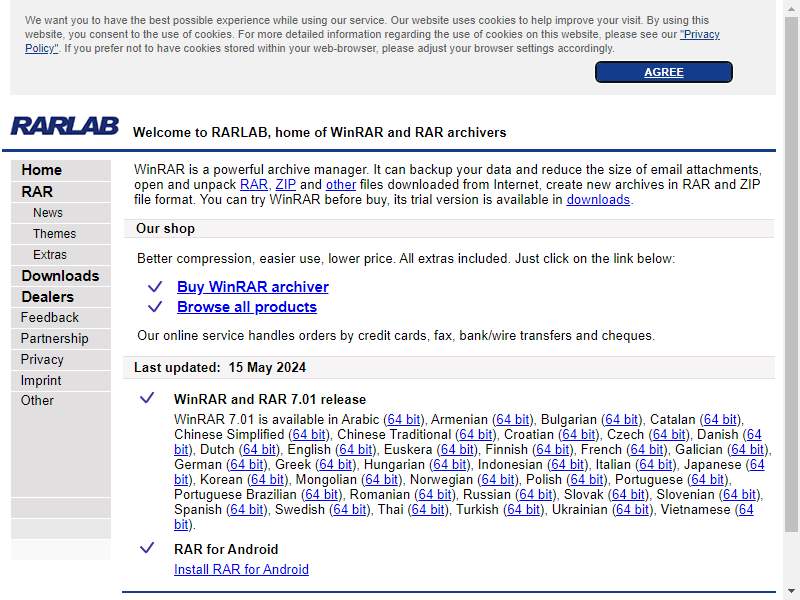800x600 pixels.
Task: Download Greek 64 bit WinRAR
Action: click(x=335, y=465)
